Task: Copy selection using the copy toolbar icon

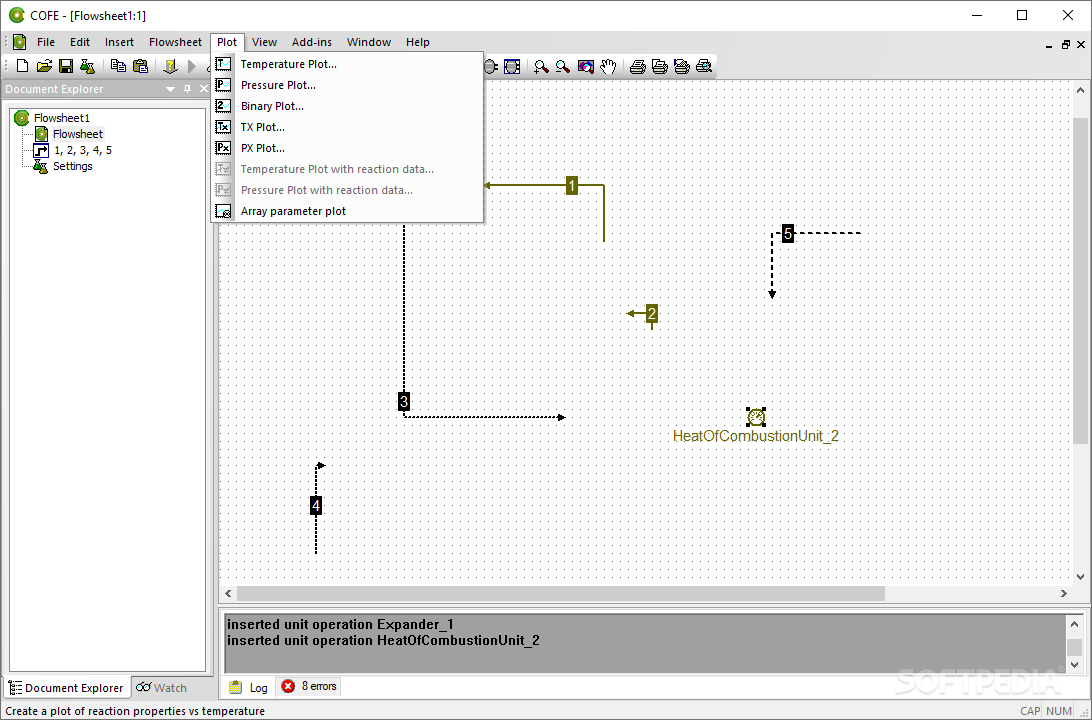Action: point(118,66)
